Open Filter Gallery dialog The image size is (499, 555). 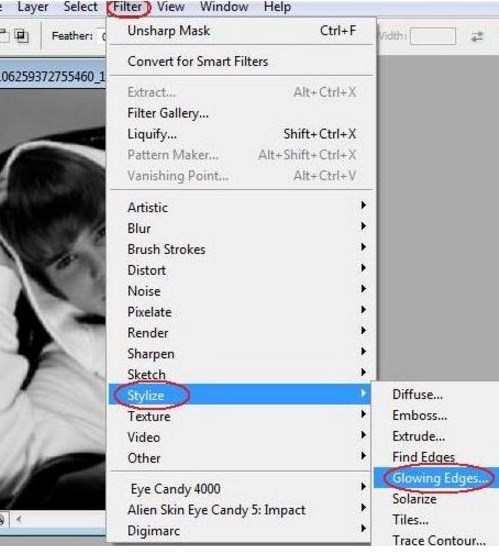point(241,113)
